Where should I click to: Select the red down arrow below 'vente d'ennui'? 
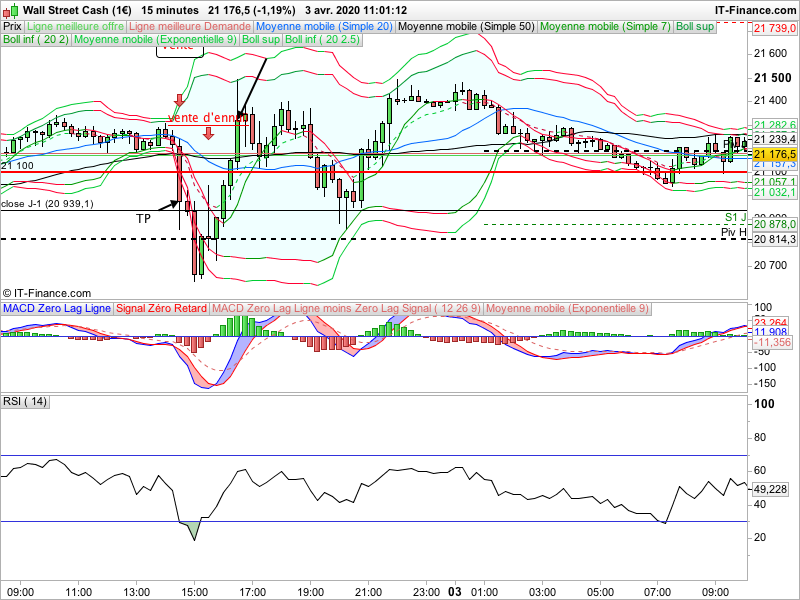[208, 134]
